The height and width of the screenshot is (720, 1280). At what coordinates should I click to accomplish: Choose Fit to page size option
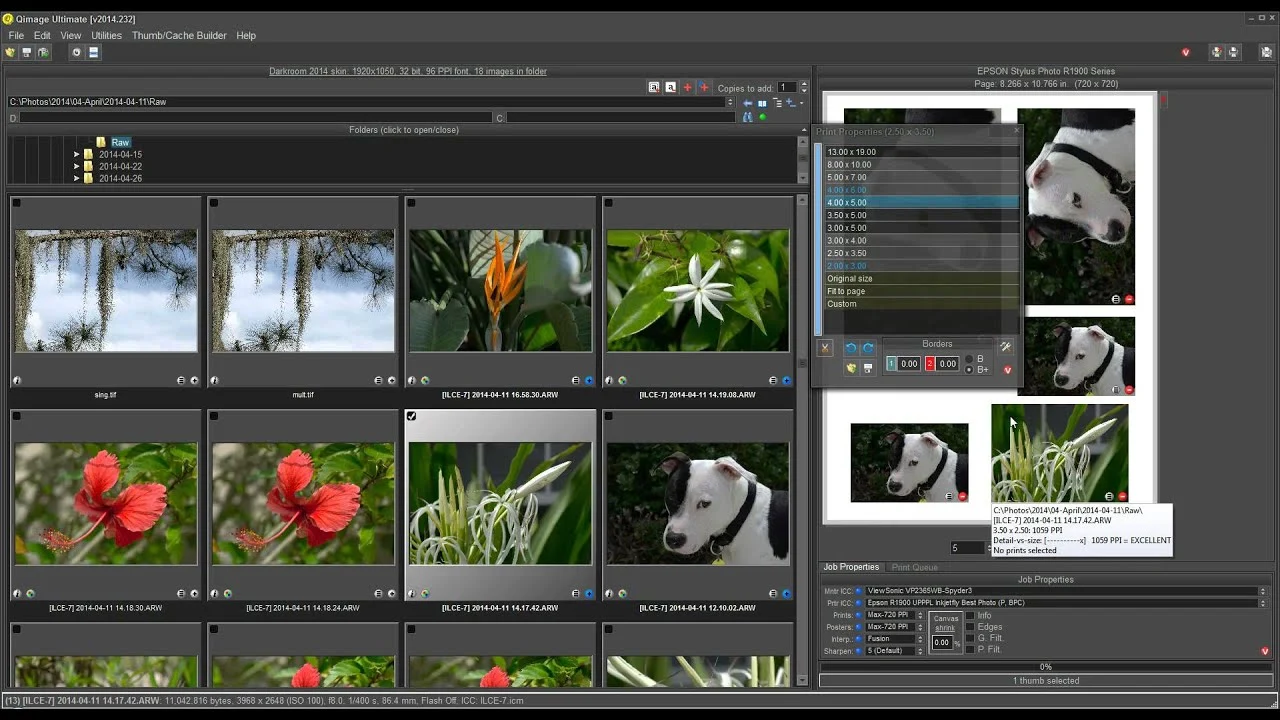click(920, 291)
